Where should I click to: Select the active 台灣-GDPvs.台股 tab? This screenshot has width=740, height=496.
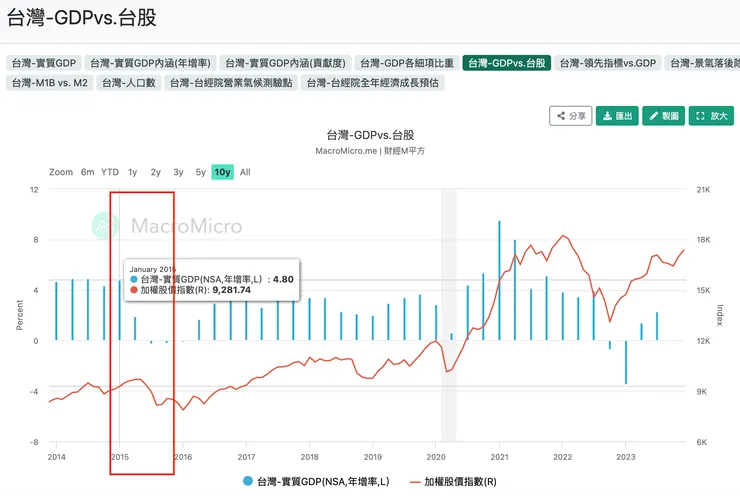point(507,63)
